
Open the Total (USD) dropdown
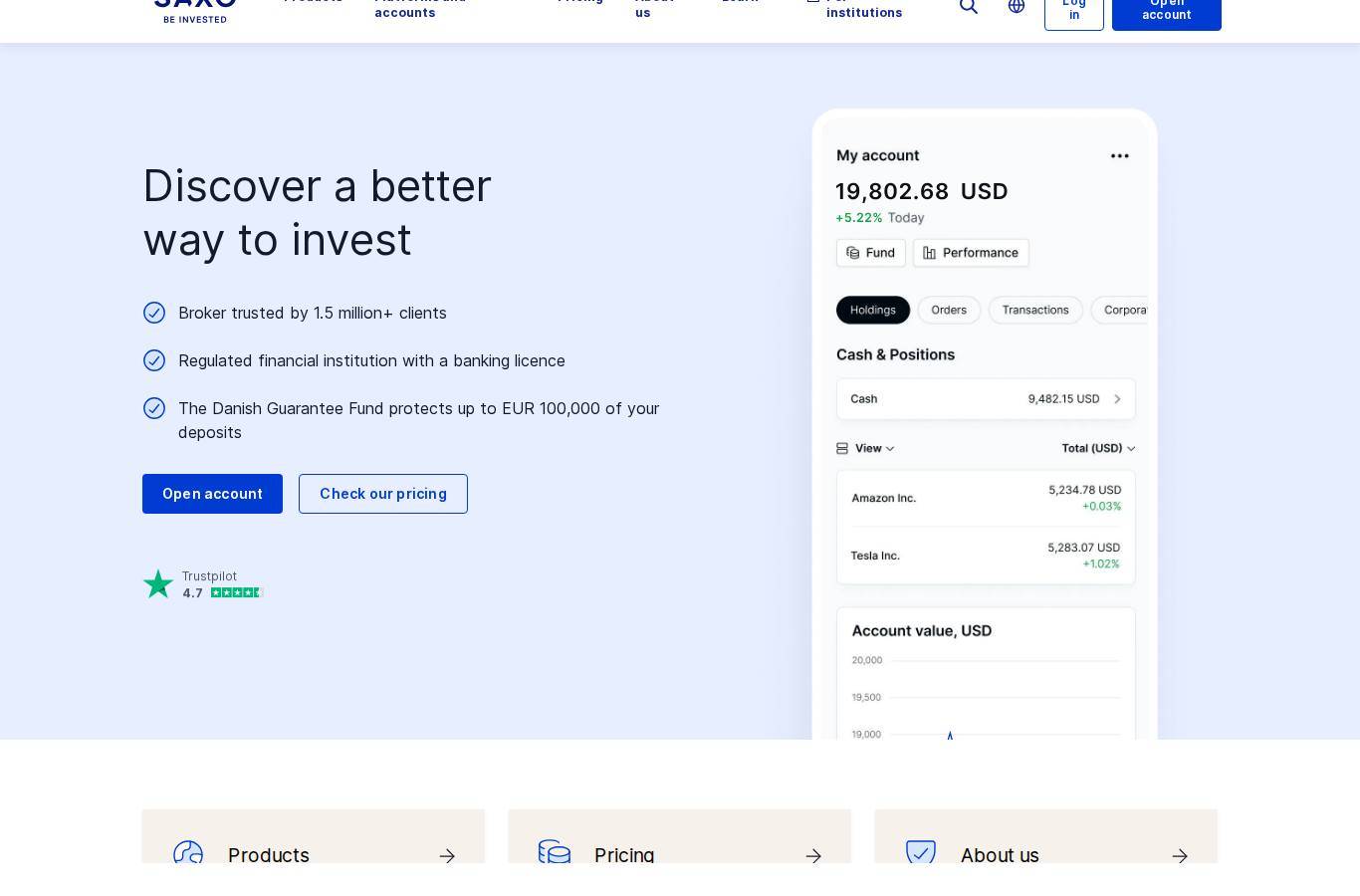[x=1099, y=448]
